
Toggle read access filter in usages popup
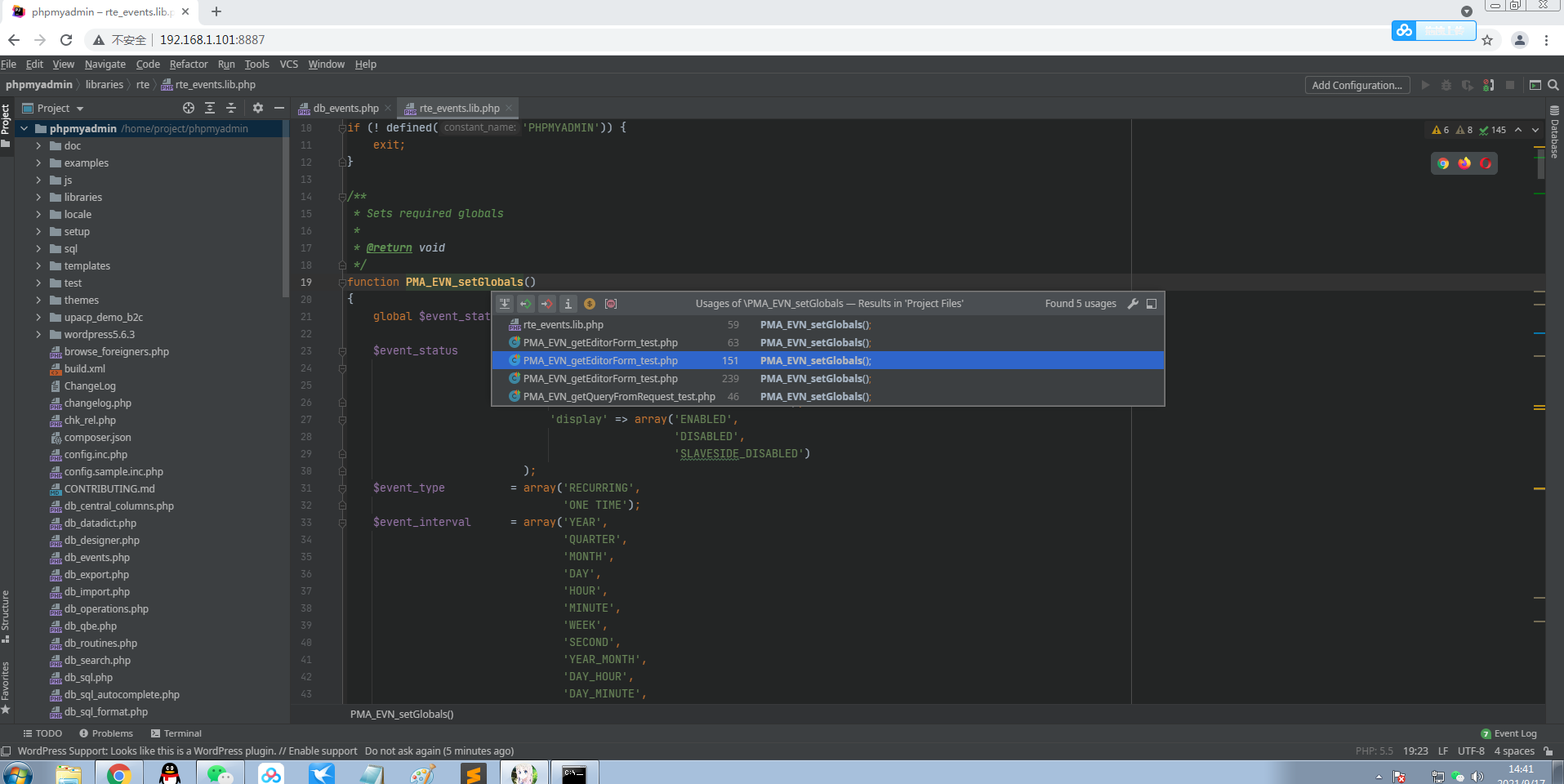point(526,304)
